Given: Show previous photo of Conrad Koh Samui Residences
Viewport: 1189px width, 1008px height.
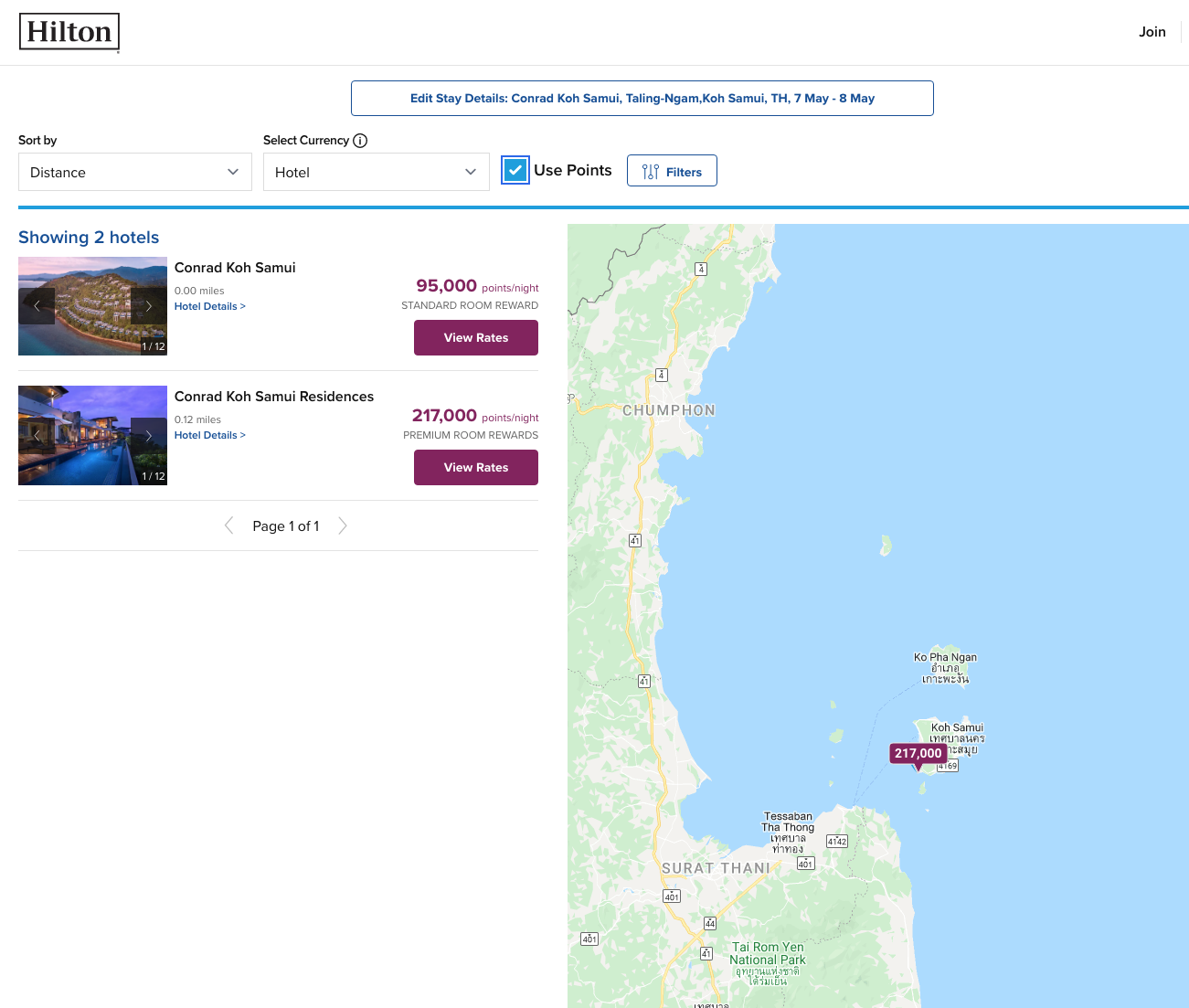Looking at the screenshot, I should pos(37,436).
